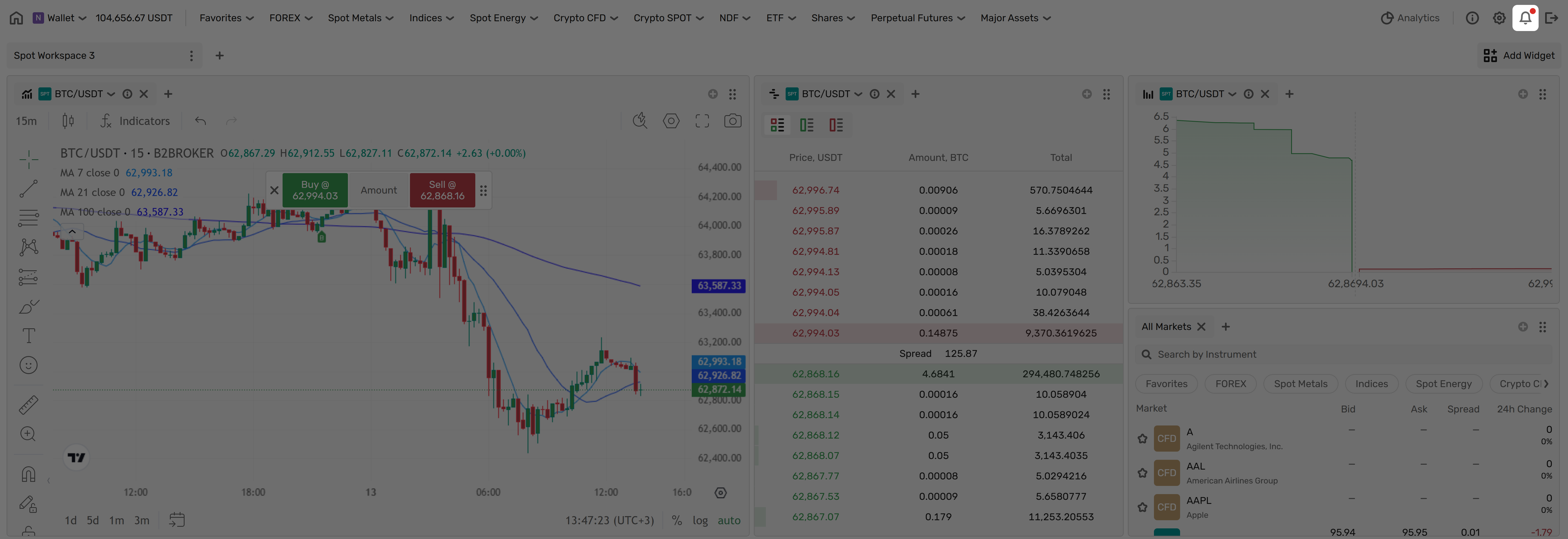Screen dimensions: 1568x539
Task: Click the Search by Instrument field
Action: point(1344,355)
